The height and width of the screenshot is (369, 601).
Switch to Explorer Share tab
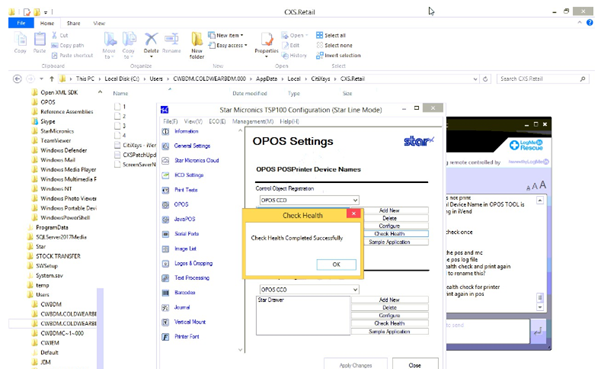click(73, 23)
